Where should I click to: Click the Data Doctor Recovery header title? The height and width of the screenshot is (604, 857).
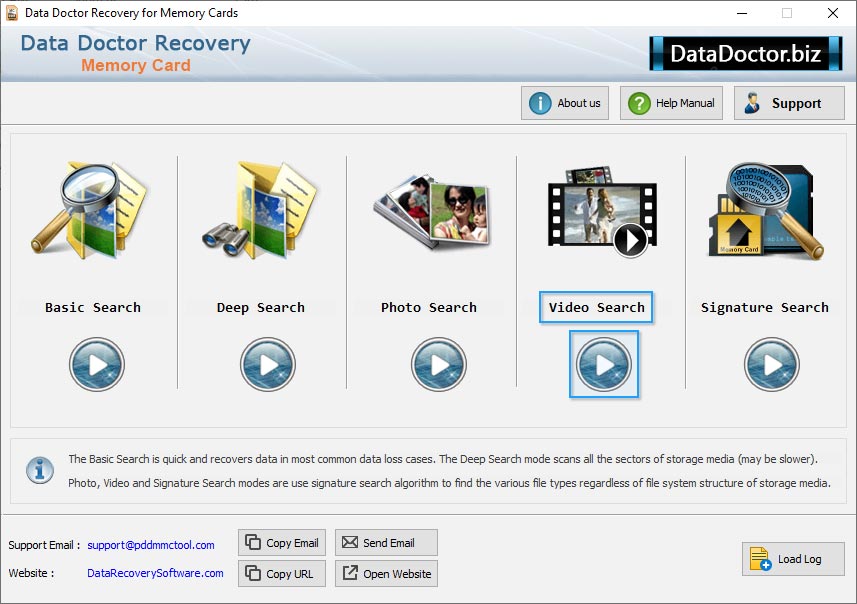click(x=136, y=43)
